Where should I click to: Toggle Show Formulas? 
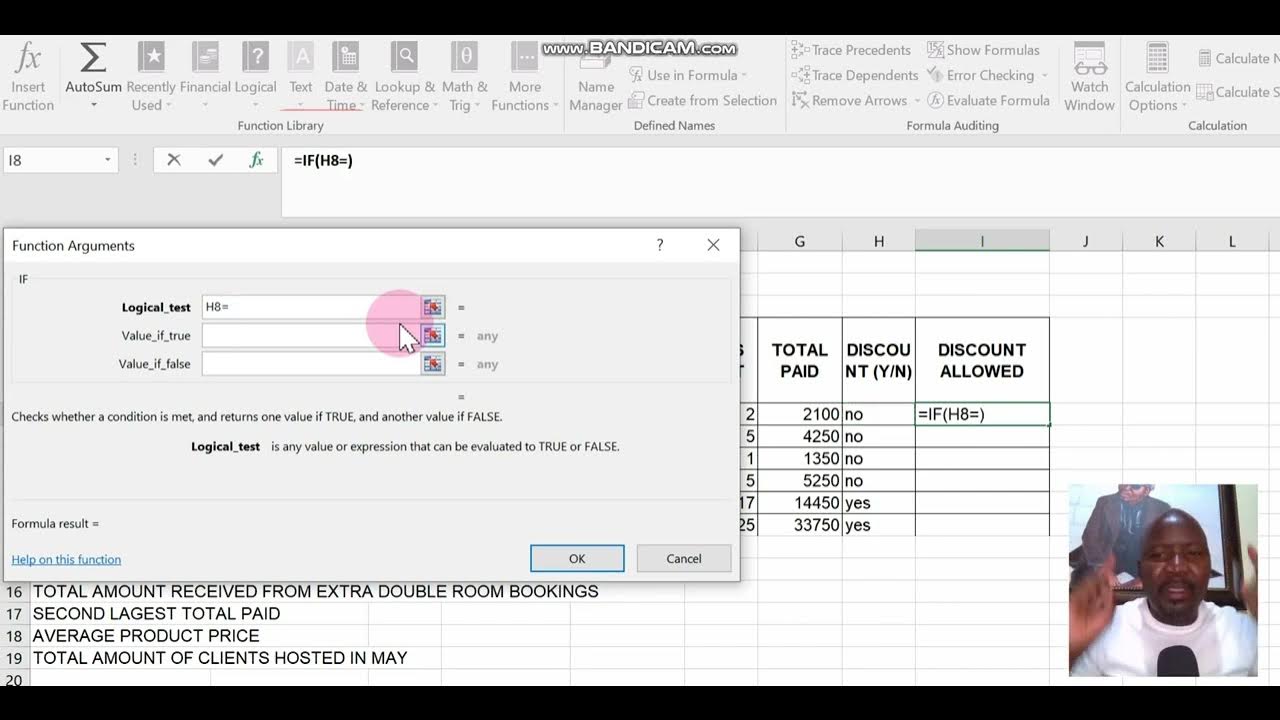[983, 50]
